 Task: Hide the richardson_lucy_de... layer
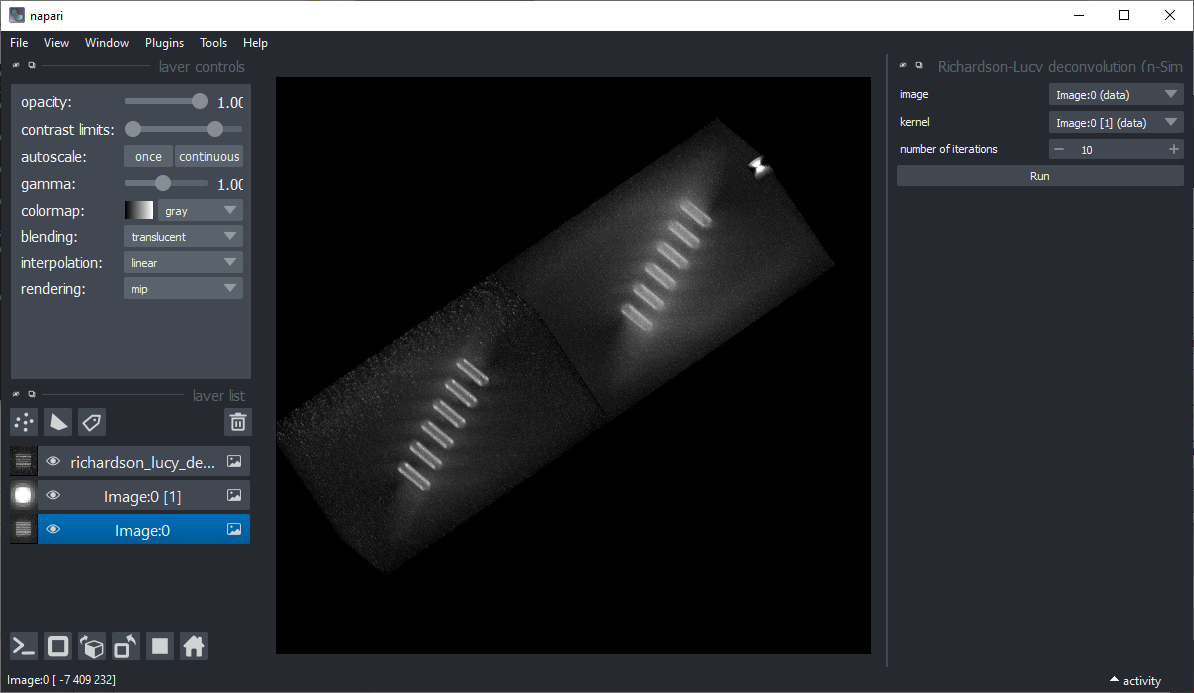(53, 461)
